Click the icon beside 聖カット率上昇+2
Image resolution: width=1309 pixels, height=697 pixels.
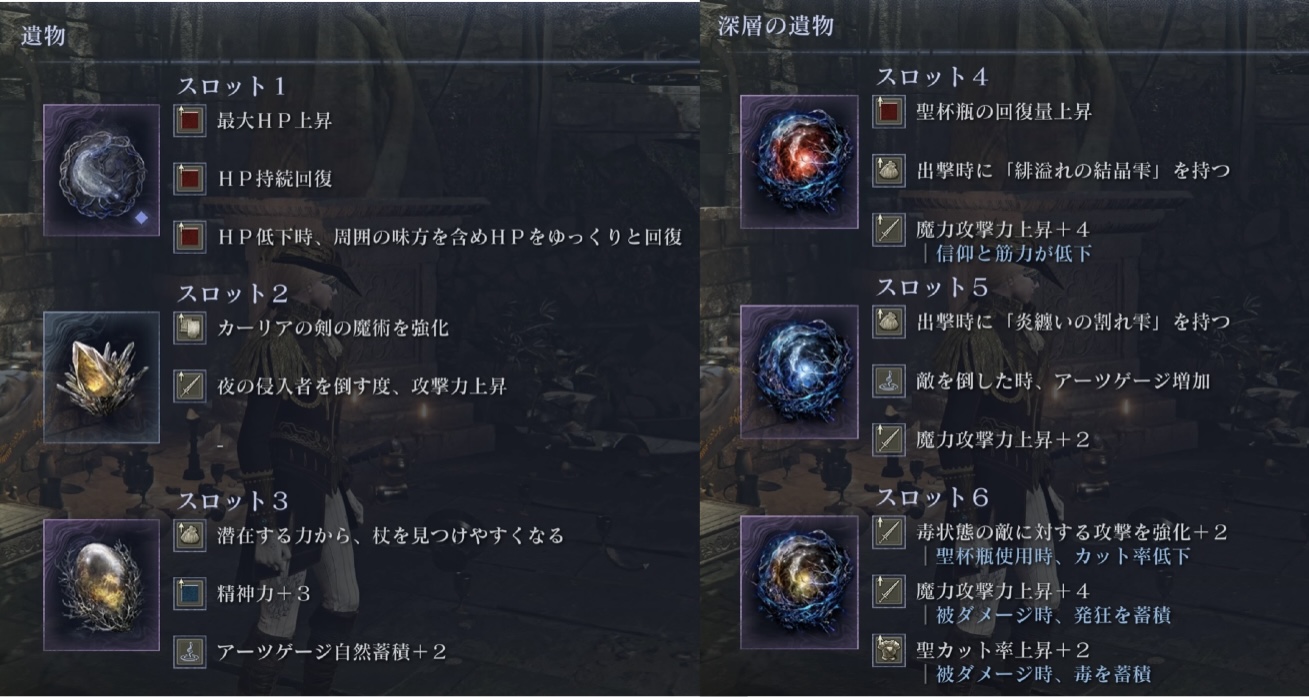click(x=888, y=650)
